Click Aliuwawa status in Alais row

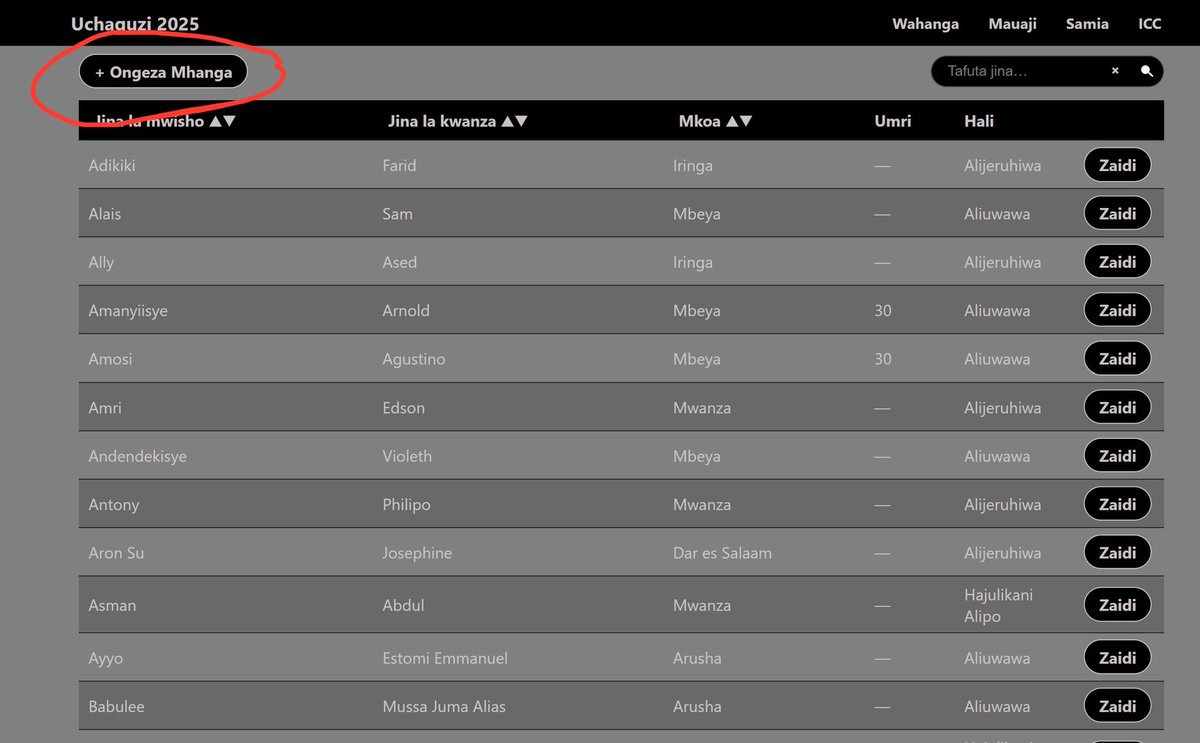[x=997, y=214]
